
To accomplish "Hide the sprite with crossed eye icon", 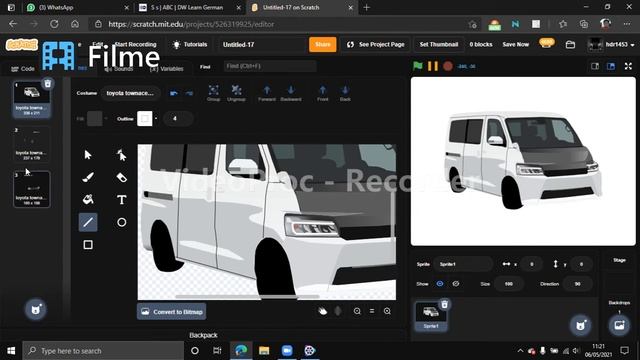I will (x=456, y=284).
